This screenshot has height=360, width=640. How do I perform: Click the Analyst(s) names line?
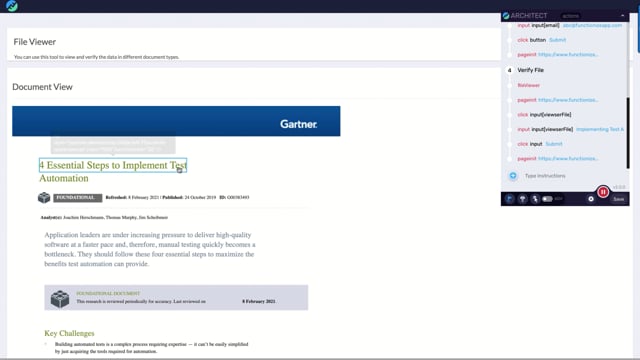pyautogui.click(x=104, y=218)
